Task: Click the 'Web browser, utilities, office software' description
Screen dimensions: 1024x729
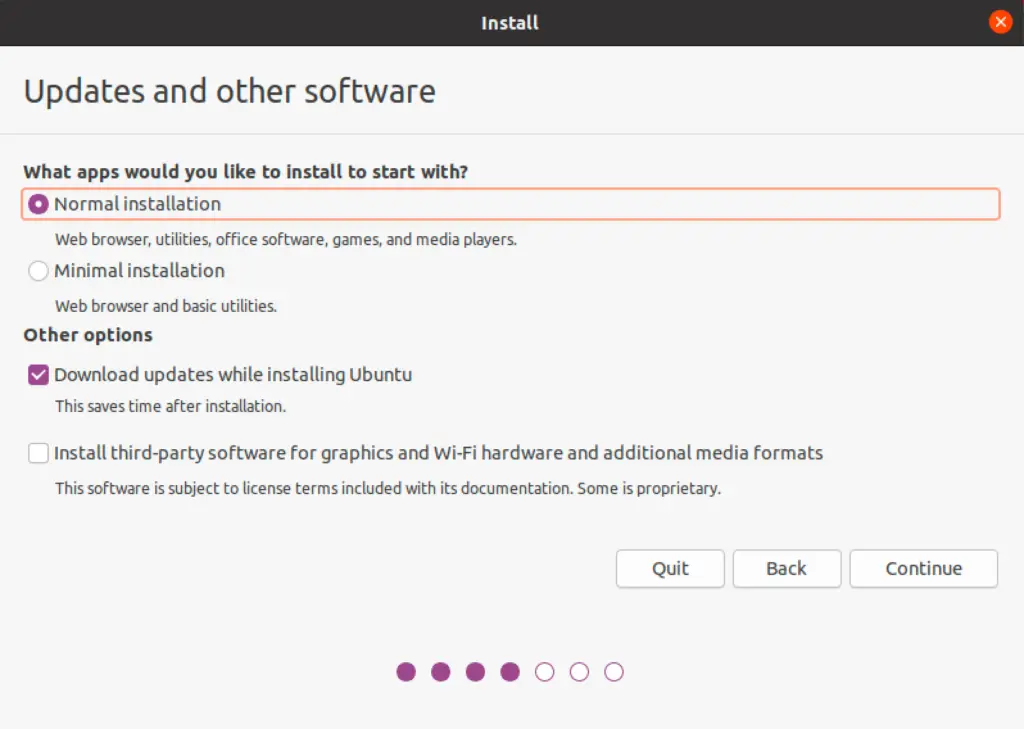Action: (x=286, y=240)
